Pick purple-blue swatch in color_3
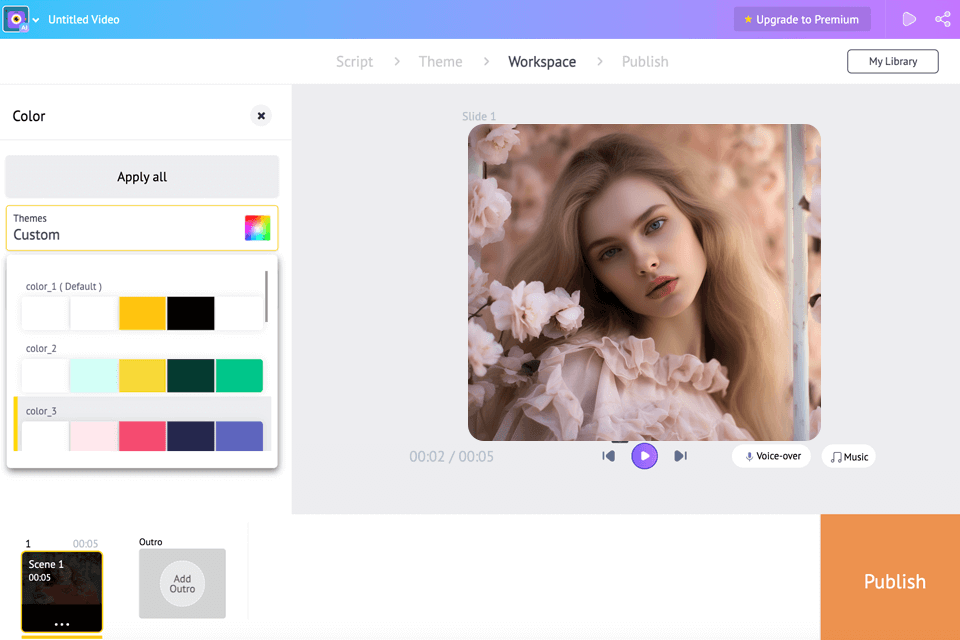 click(x=239, y=436)
